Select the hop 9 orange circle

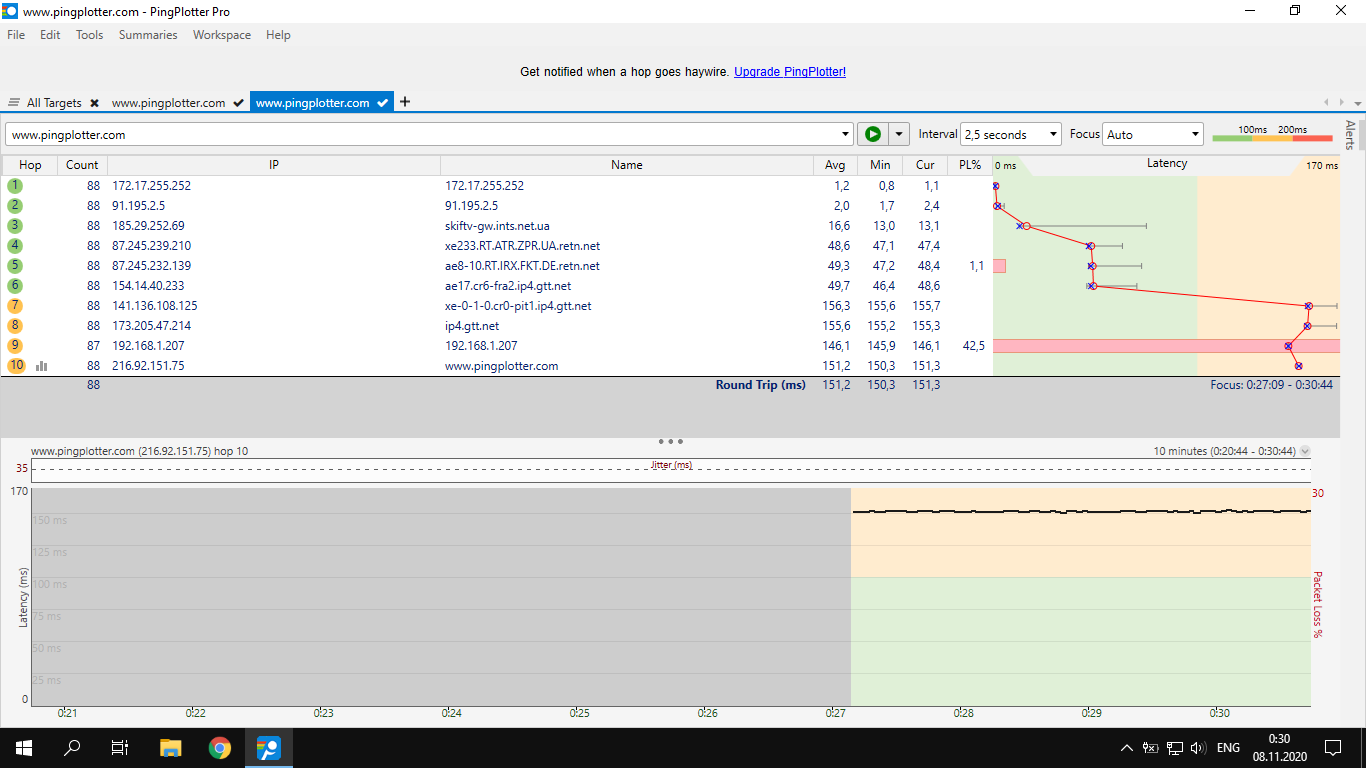(15, 346)
